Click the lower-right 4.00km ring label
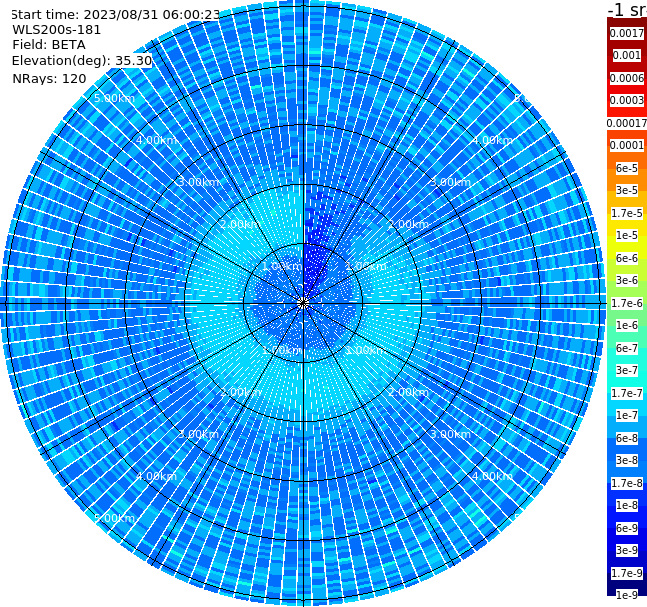The width and height of the screenshot is (647, 607). click(x=493, y=476)
